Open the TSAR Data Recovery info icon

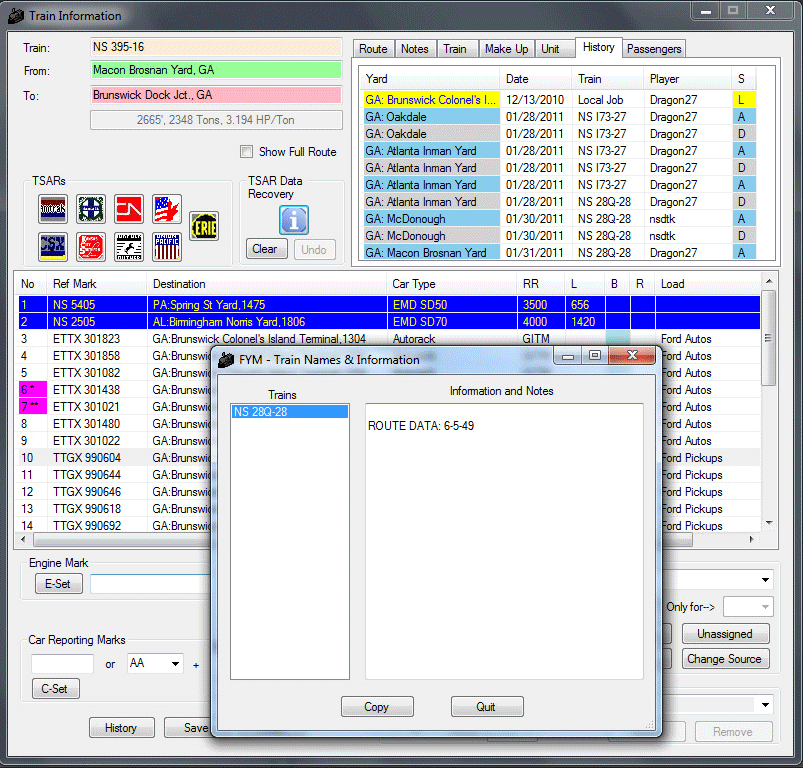(294, 220)
